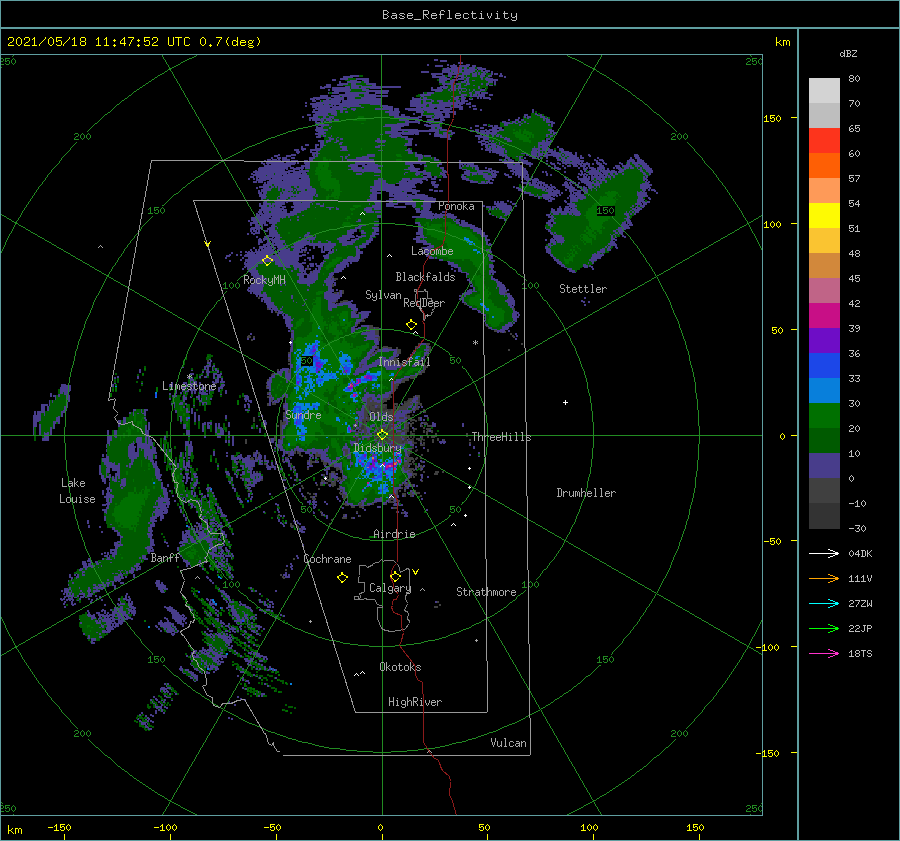This screenshot has height=841, width=900.
Task: Click the cyan 27ZW arrow in legend
Action: pos(824,603)
